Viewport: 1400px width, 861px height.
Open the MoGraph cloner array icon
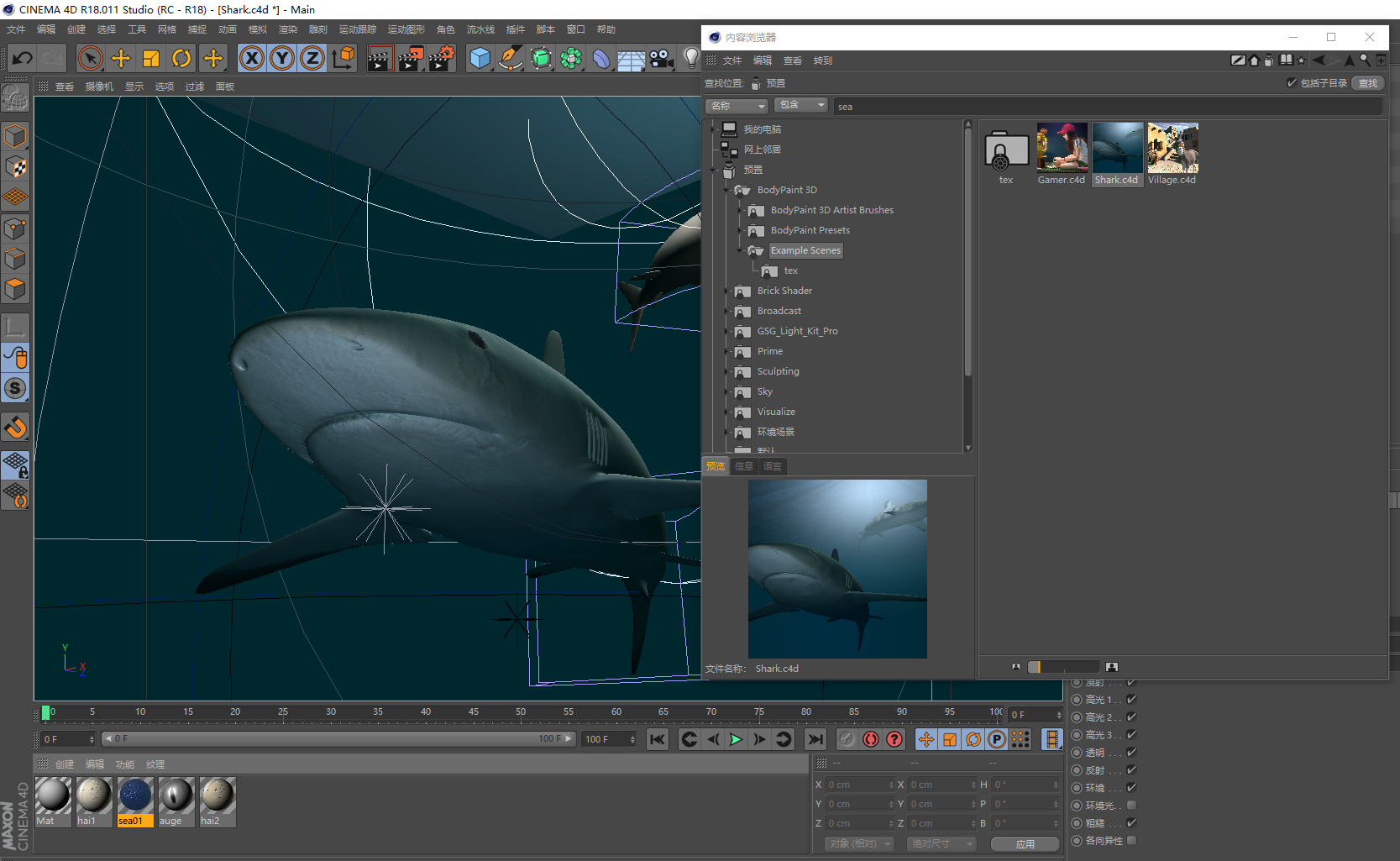[x=571, y=58]
